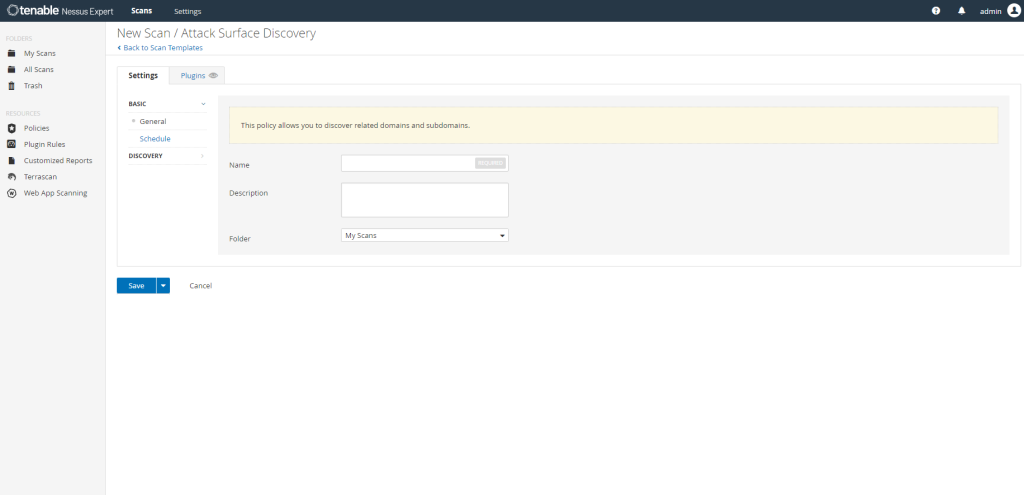
Task: Click the Web App Scanning icon
Action: point(11,193)
